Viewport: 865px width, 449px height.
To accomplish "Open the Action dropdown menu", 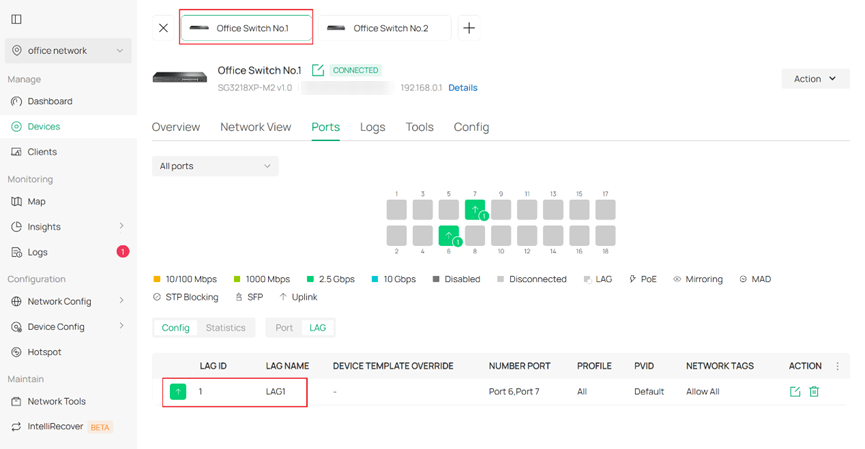I will pos(815,79).
